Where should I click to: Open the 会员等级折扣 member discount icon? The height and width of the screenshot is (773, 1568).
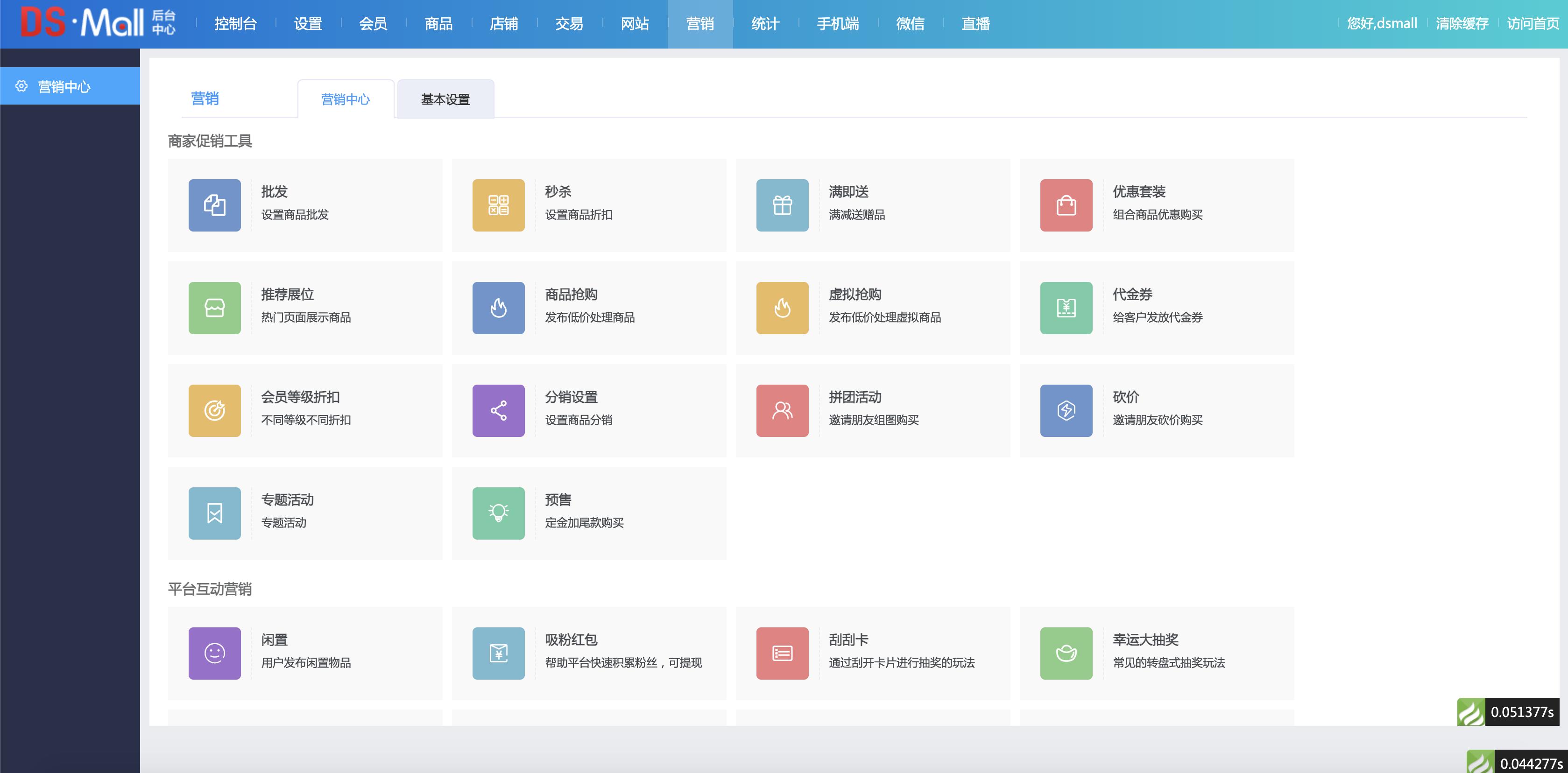(214, 410)
